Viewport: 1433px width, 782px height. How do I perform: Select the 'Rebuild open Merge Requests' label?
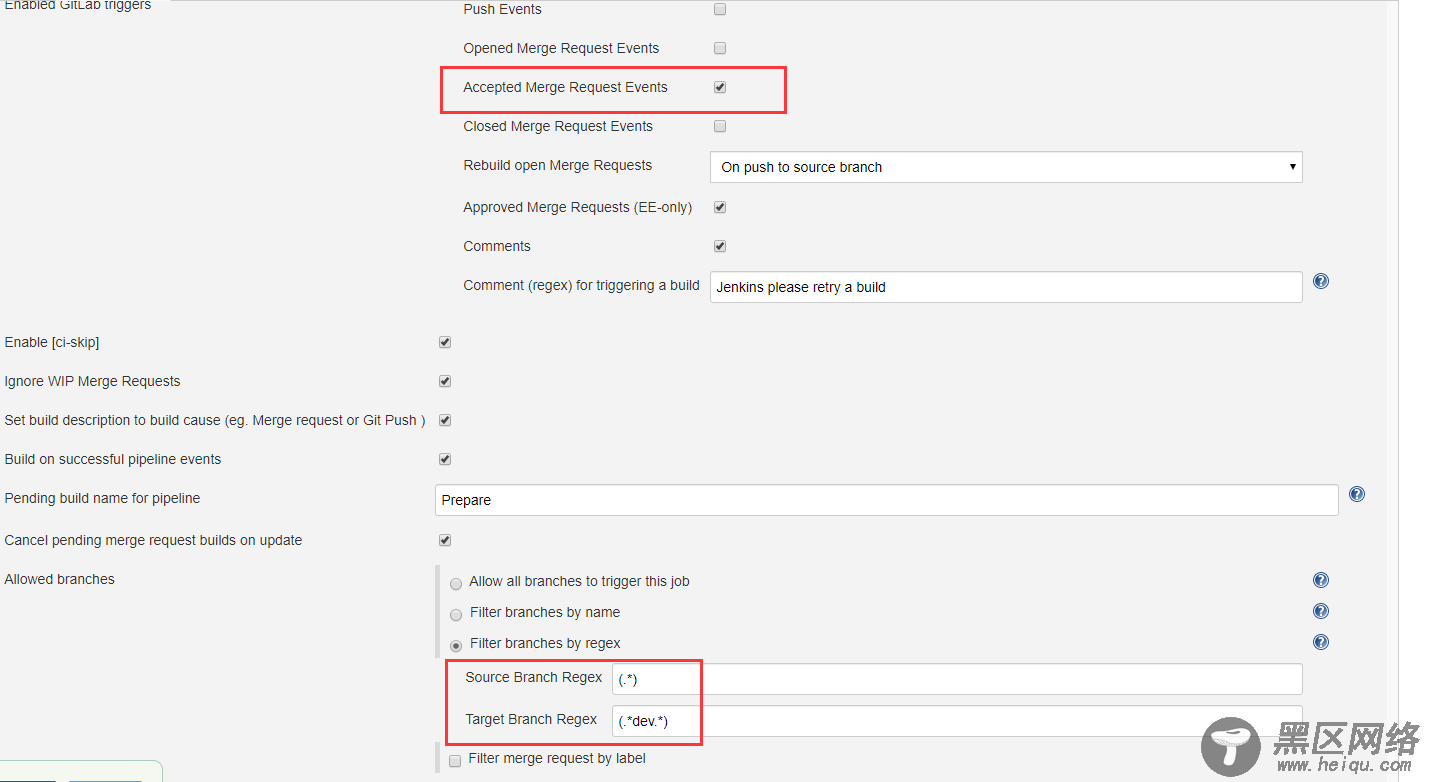(x=558, y=165)
